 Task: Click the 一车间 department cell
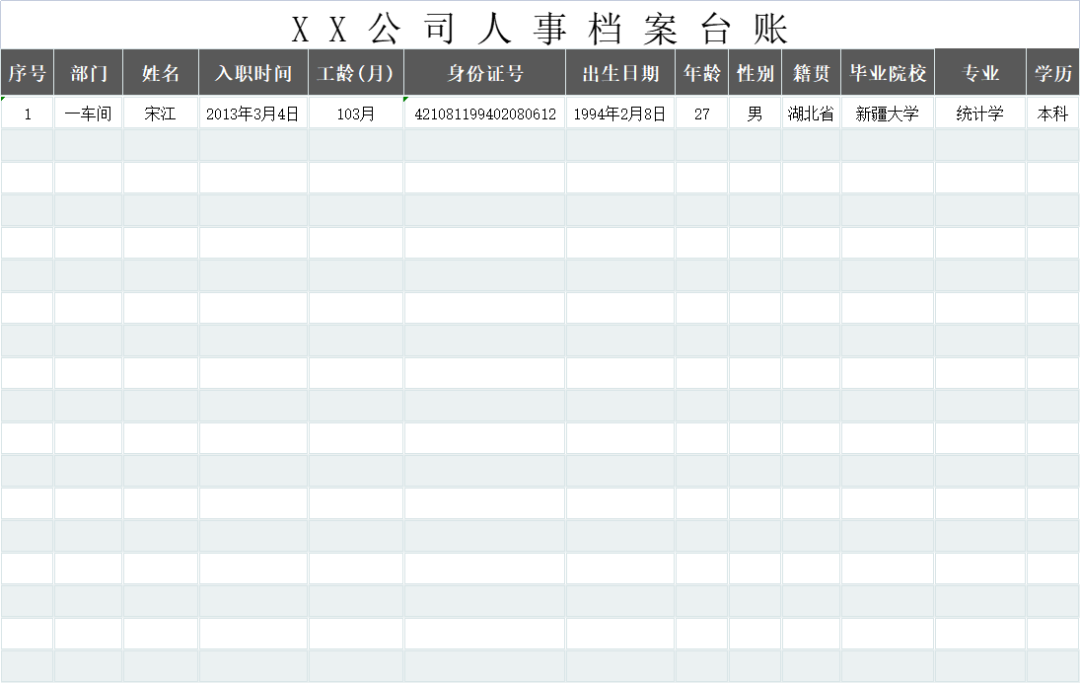(88, 113)
